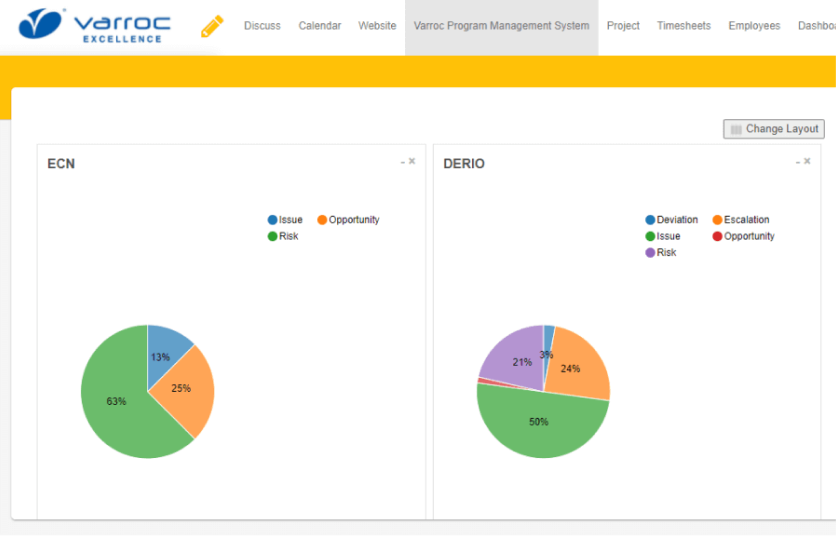The height and width of the screenshot is (536, 836).
Task: Close the ECN chart panel
Action: 412,161
